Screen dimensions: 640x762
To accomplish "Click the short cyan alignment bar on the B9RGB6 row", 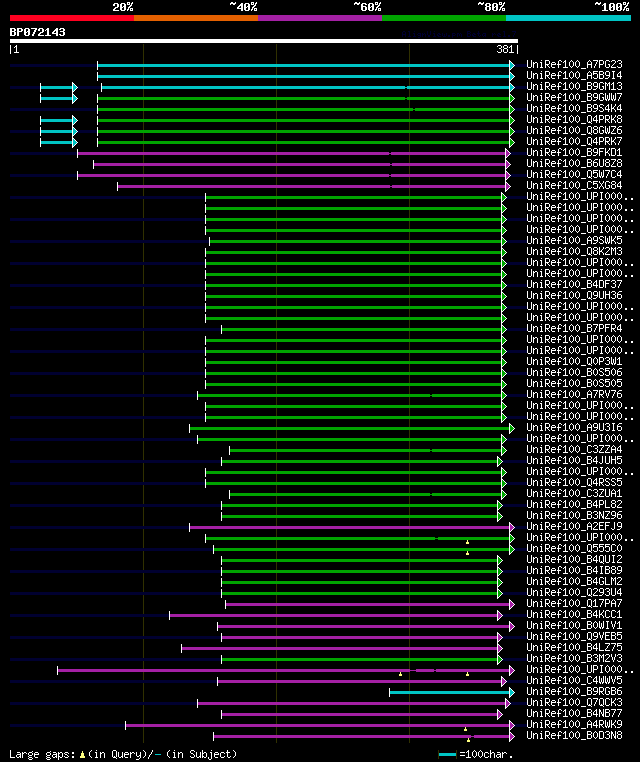I will pyautogui.click(x=451, y=692).
